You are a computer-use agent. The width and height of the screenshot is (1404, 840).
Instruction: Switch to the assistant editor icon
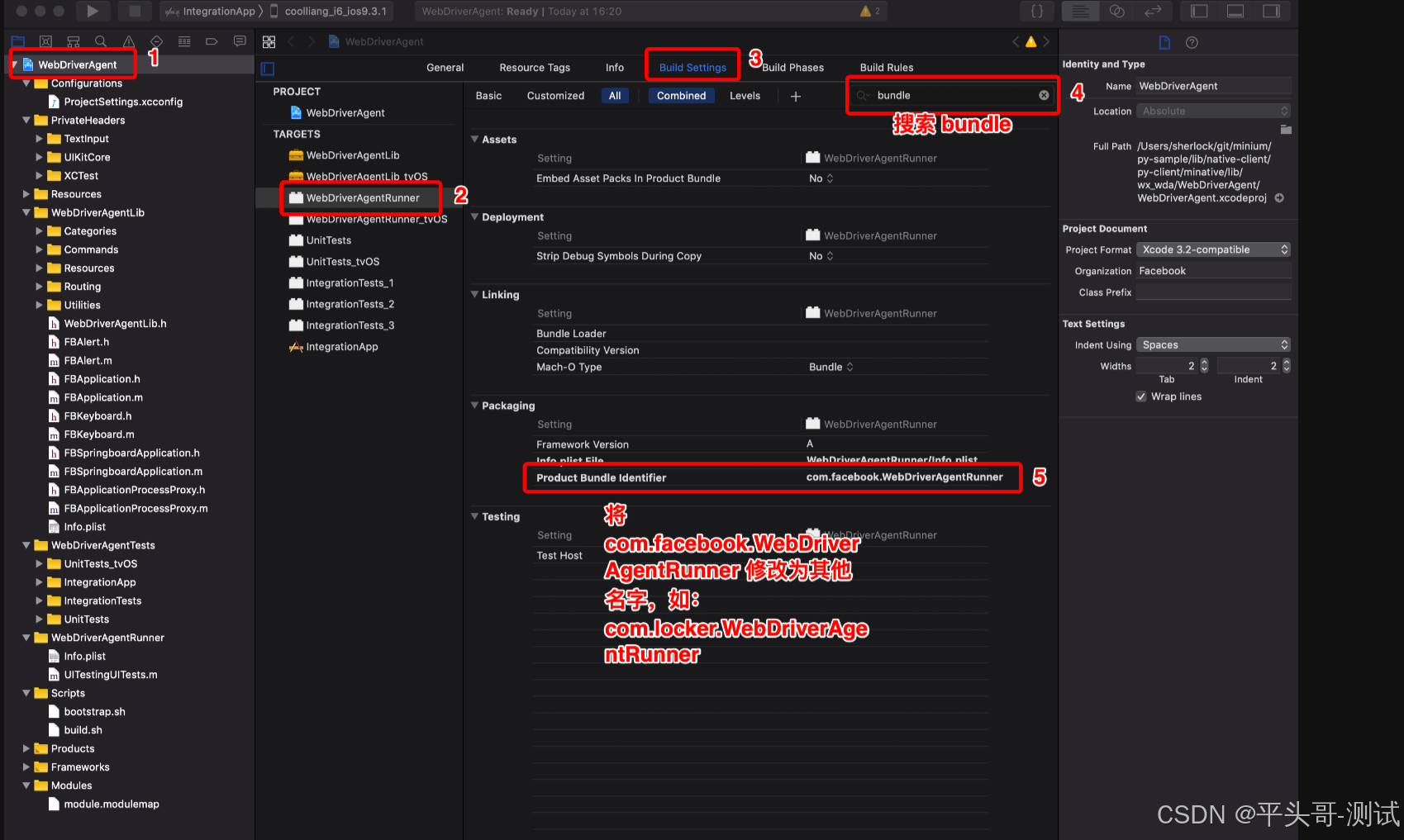pyautogui.click(x=1117, y=11)
